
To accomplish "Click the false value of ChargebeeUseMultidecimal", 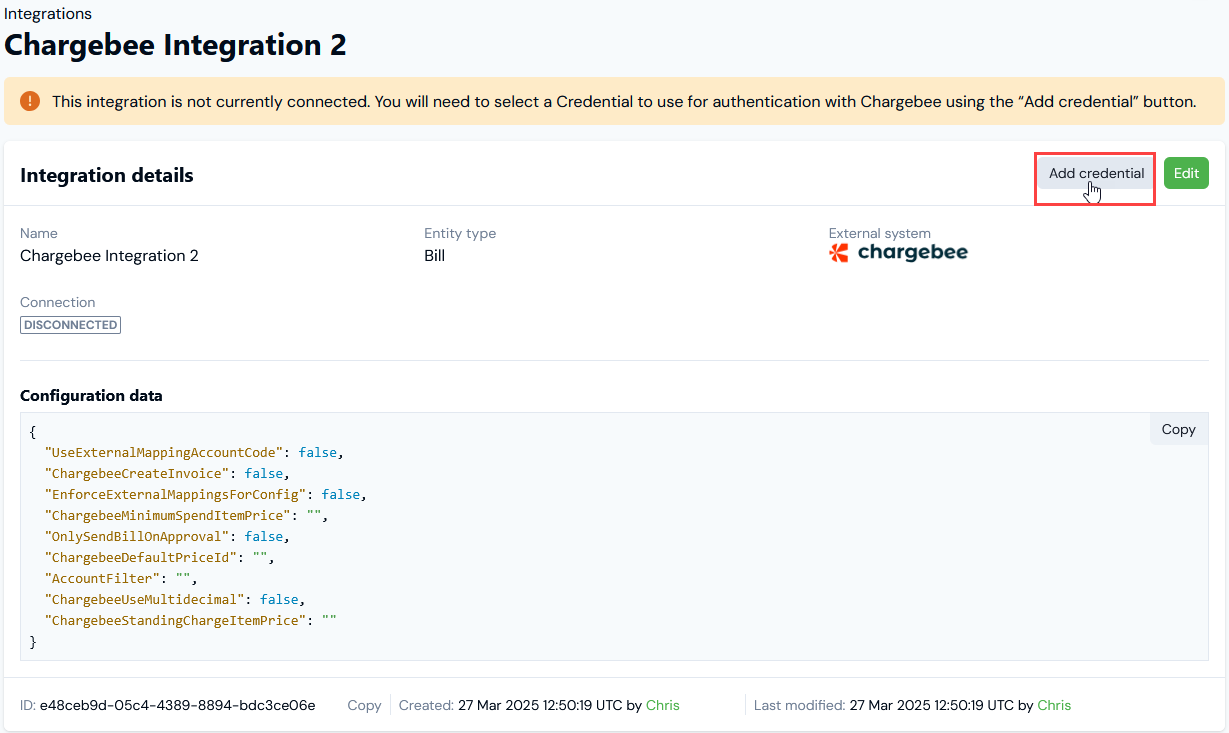I will [279, 599].
